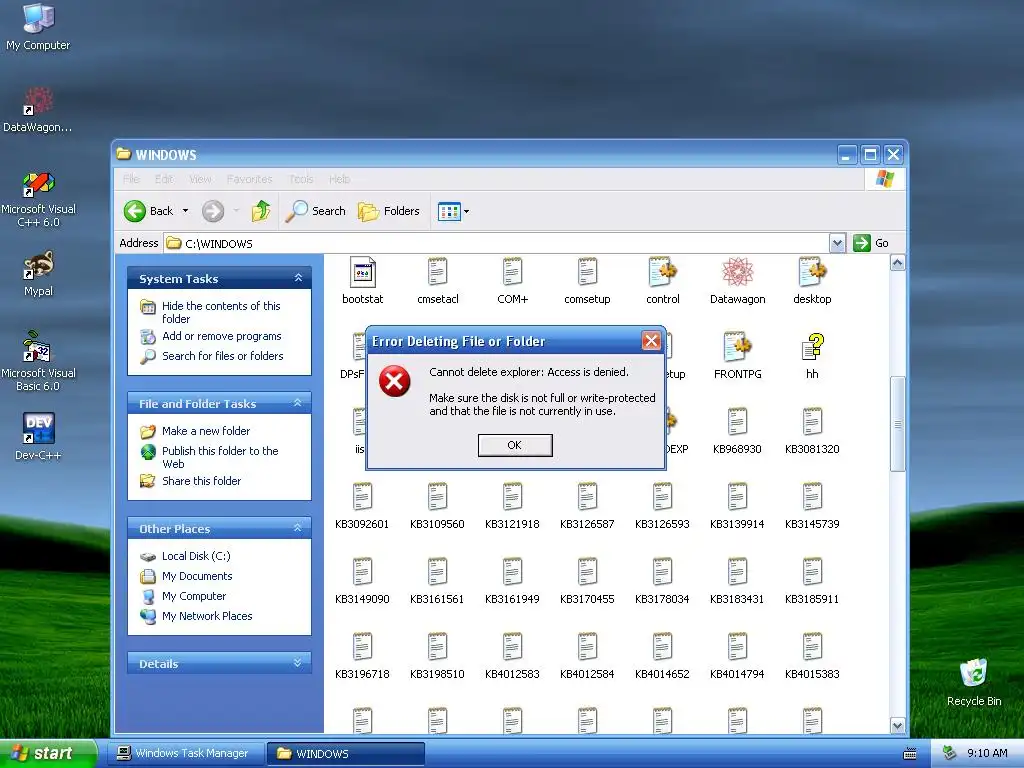
Task: Click Add or remove programs link
Action: [221, 336]
